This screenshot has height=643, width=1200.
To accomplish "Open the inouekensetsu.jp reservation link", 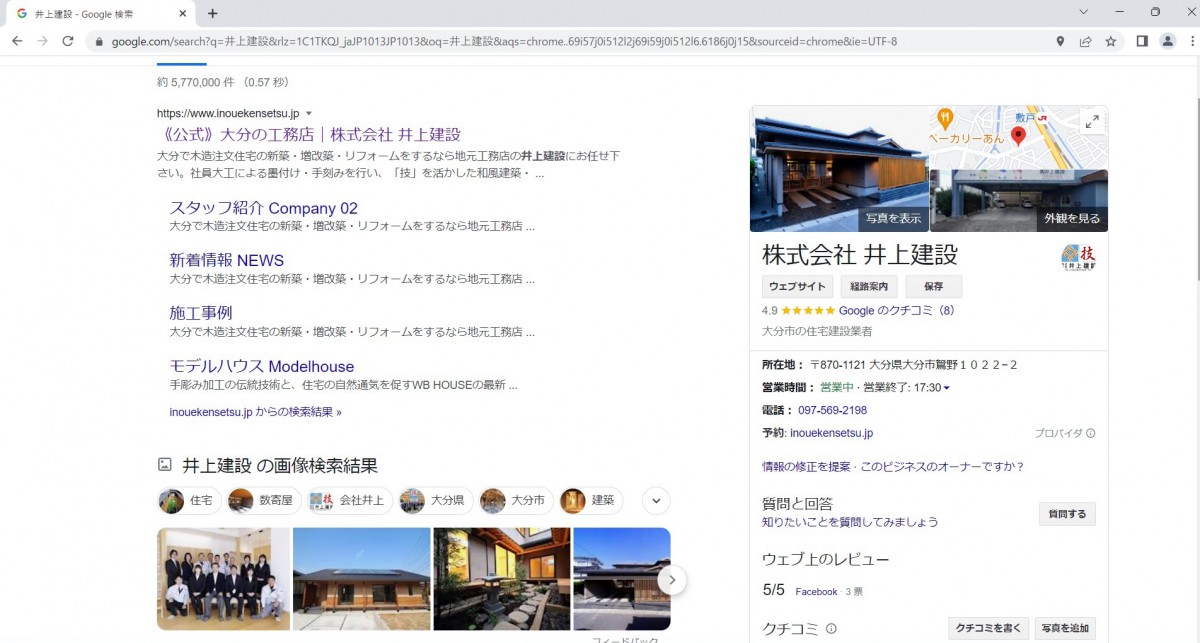I will point(831,433).
